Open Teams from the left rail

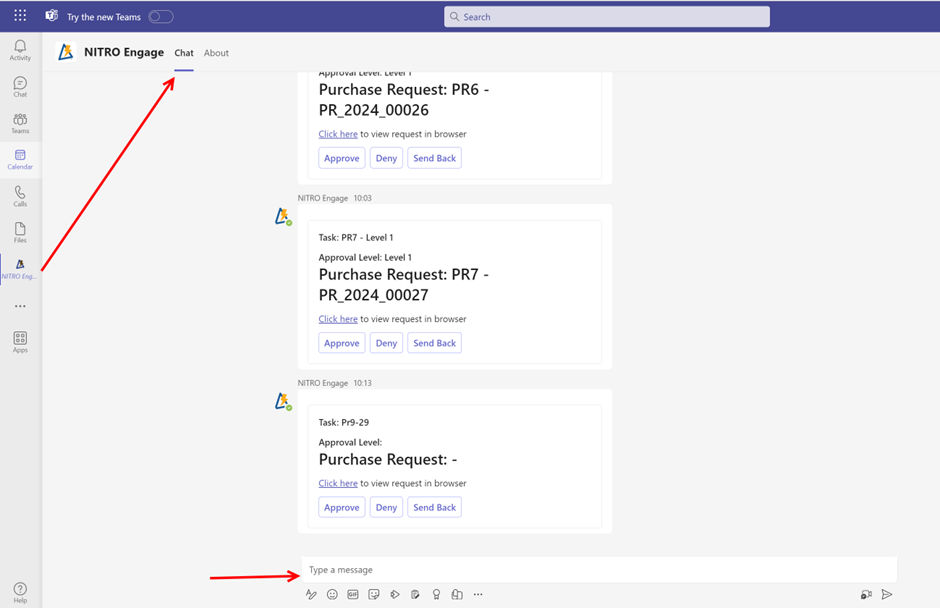(x=20, y=123)
